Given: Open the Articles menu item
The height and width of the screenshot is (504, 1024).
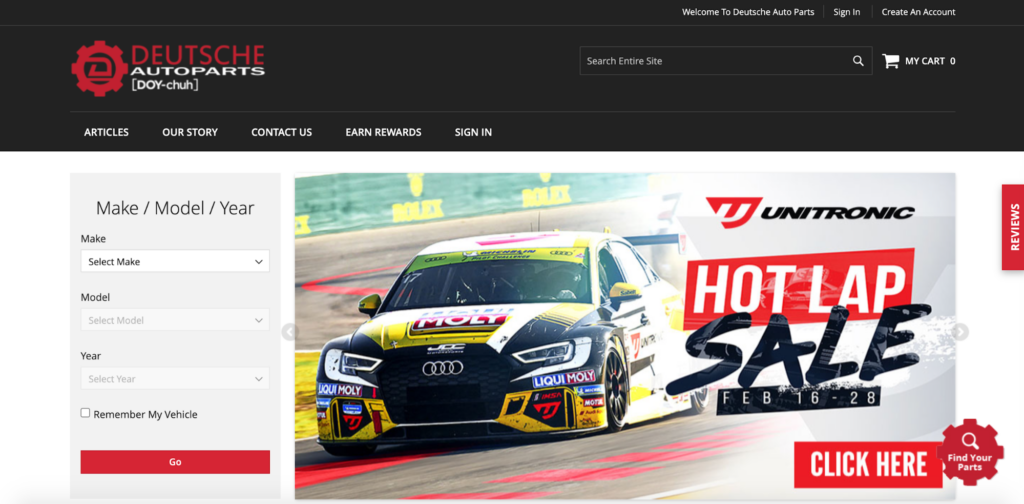Looking at the screenshot, I should click(x=106, y=132).
